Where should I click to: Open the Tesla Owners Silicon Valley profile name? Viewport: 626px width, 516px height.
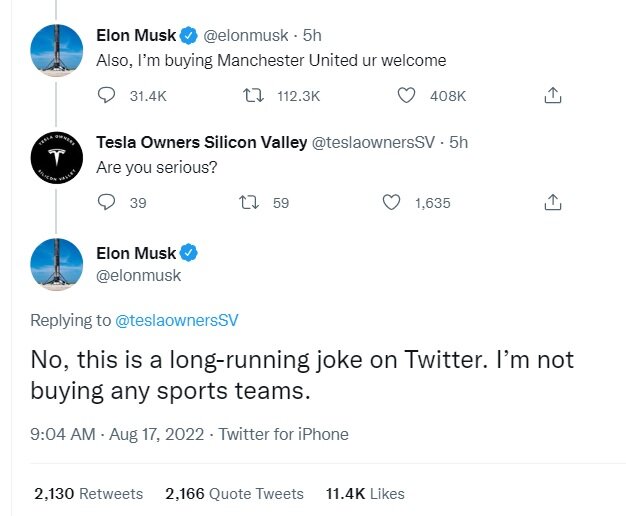[201, 143]
